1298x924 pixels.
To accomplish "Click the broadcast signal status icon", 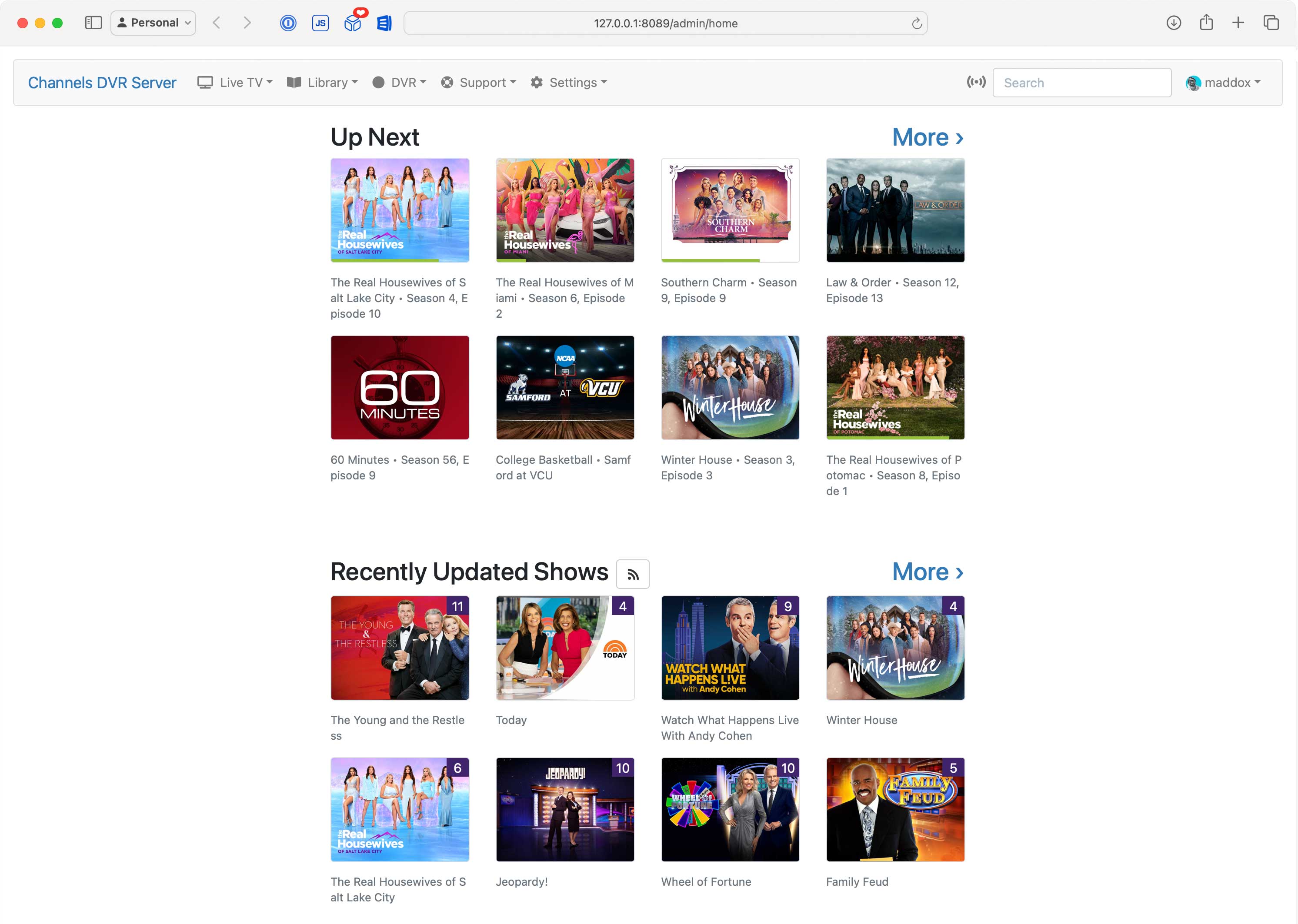I will pos(976,83).
